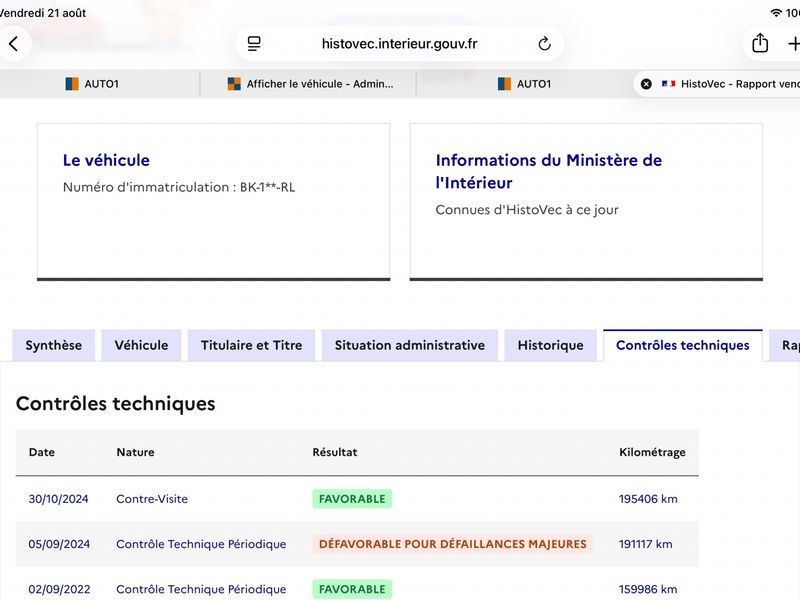This screenshot has width=800, height=600.
Task: Switch to the Afficher le véhicule tab
Action: tap(310, 84)
